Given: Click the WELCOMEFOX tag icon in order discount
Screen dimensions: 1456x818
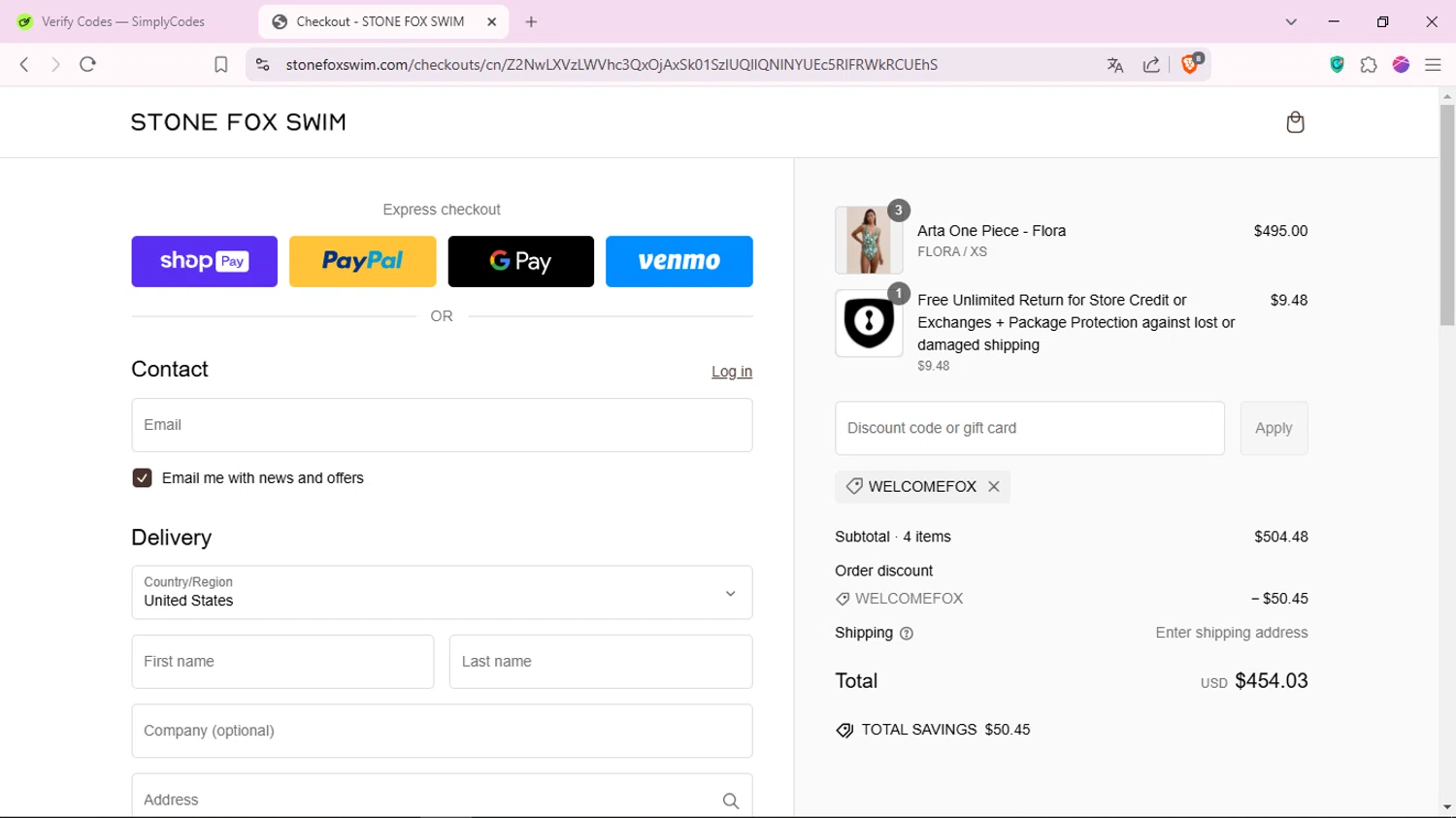Looking at the screenshot, I should pyautogui.click(x=843, y=600).
